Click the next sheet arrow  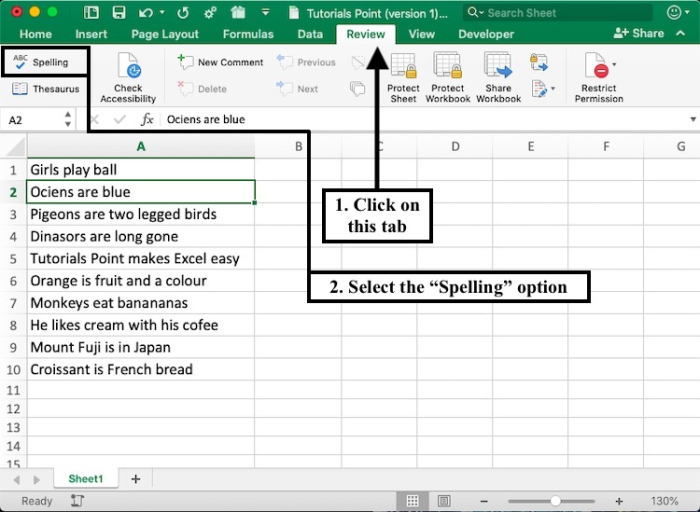point(37,479)
